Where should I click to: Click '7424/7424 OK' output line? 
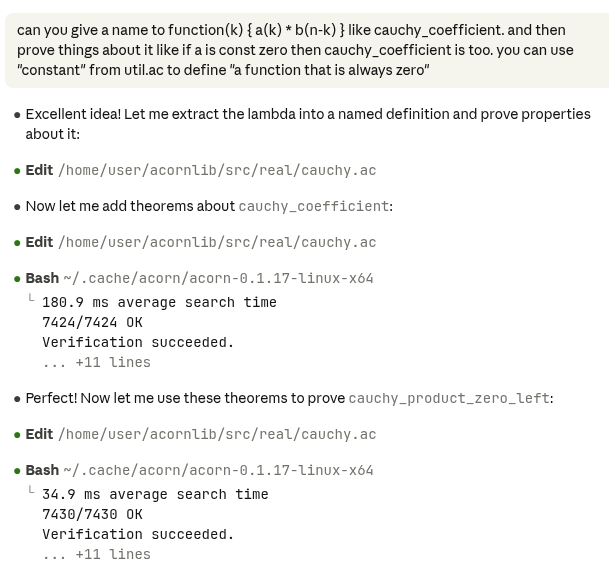click(x=92, y=322)
